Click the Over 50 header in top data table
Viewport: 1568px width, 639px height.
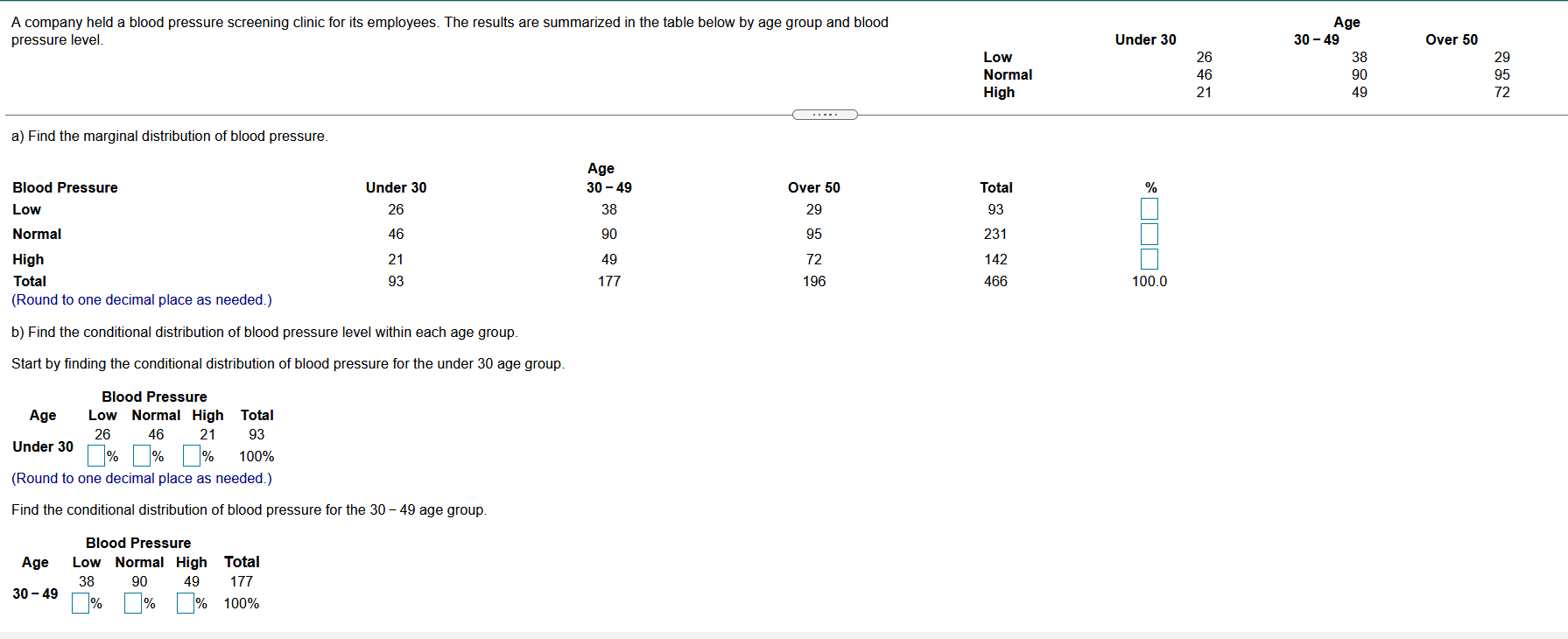tap(1452, 39)
